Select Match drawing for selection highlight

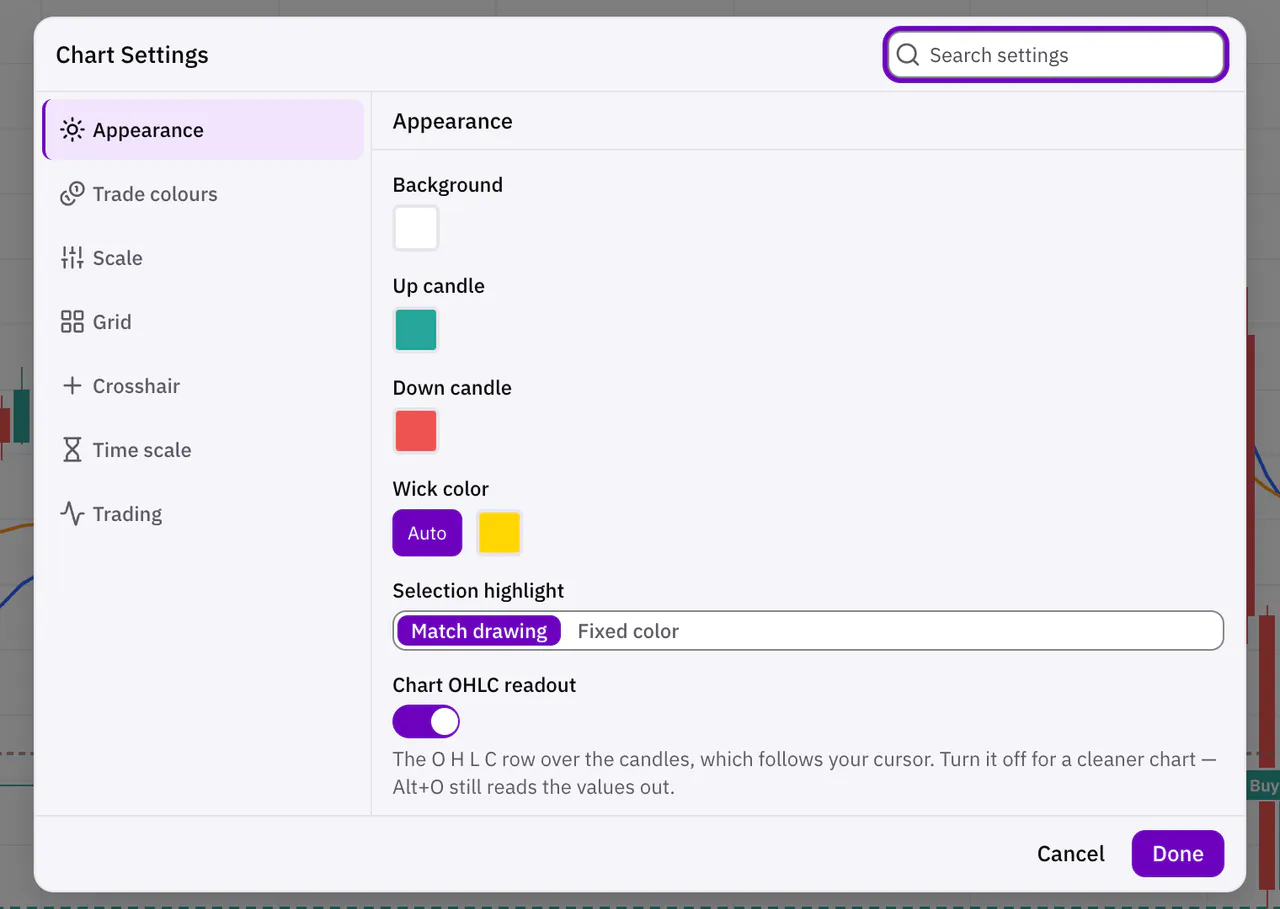(x=479, y=631)
